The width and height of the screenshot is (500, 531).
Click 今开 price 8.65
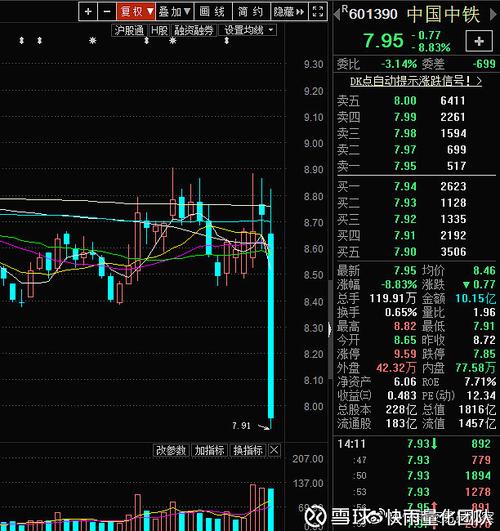(405, 340)
